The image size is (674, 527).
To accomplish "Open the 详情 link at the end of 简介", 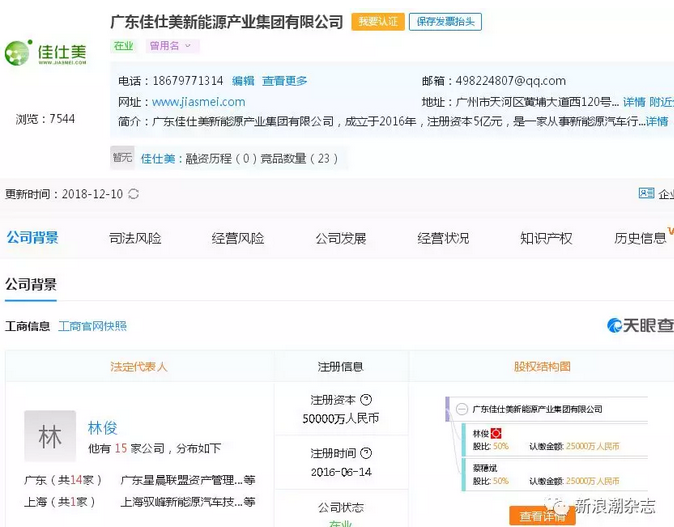I will point(657,121).
